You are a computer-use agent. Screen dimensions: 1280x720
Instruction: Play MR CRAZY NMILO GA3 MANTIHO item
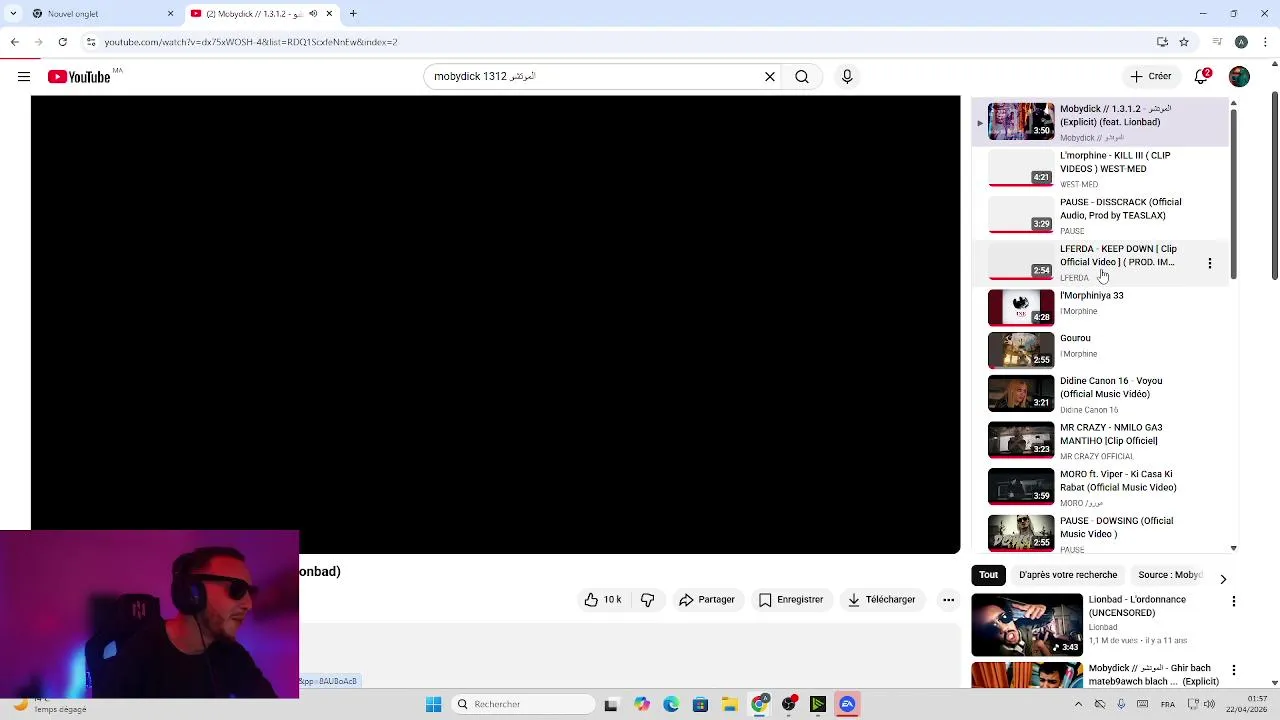pos(1100,441)
